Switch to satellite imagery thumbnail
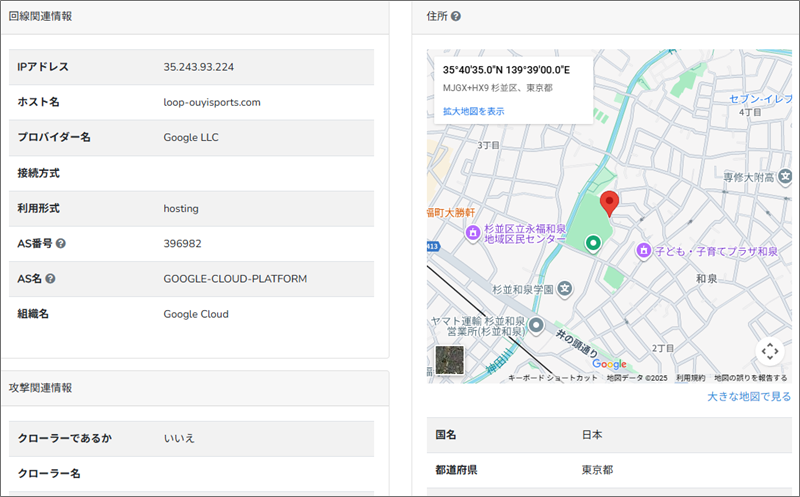Image resolution: width=800 pixels, height=497 pixels. [450, 360]
